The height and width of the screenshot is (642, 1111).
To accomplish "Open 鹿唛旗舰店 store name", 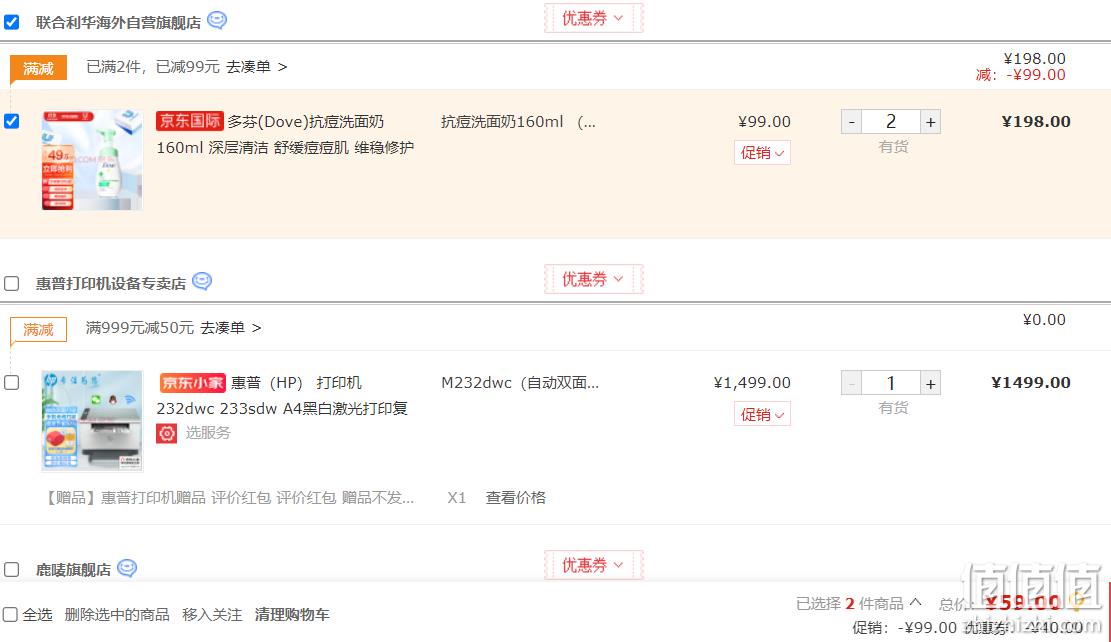I will click(x=74, y=570).
